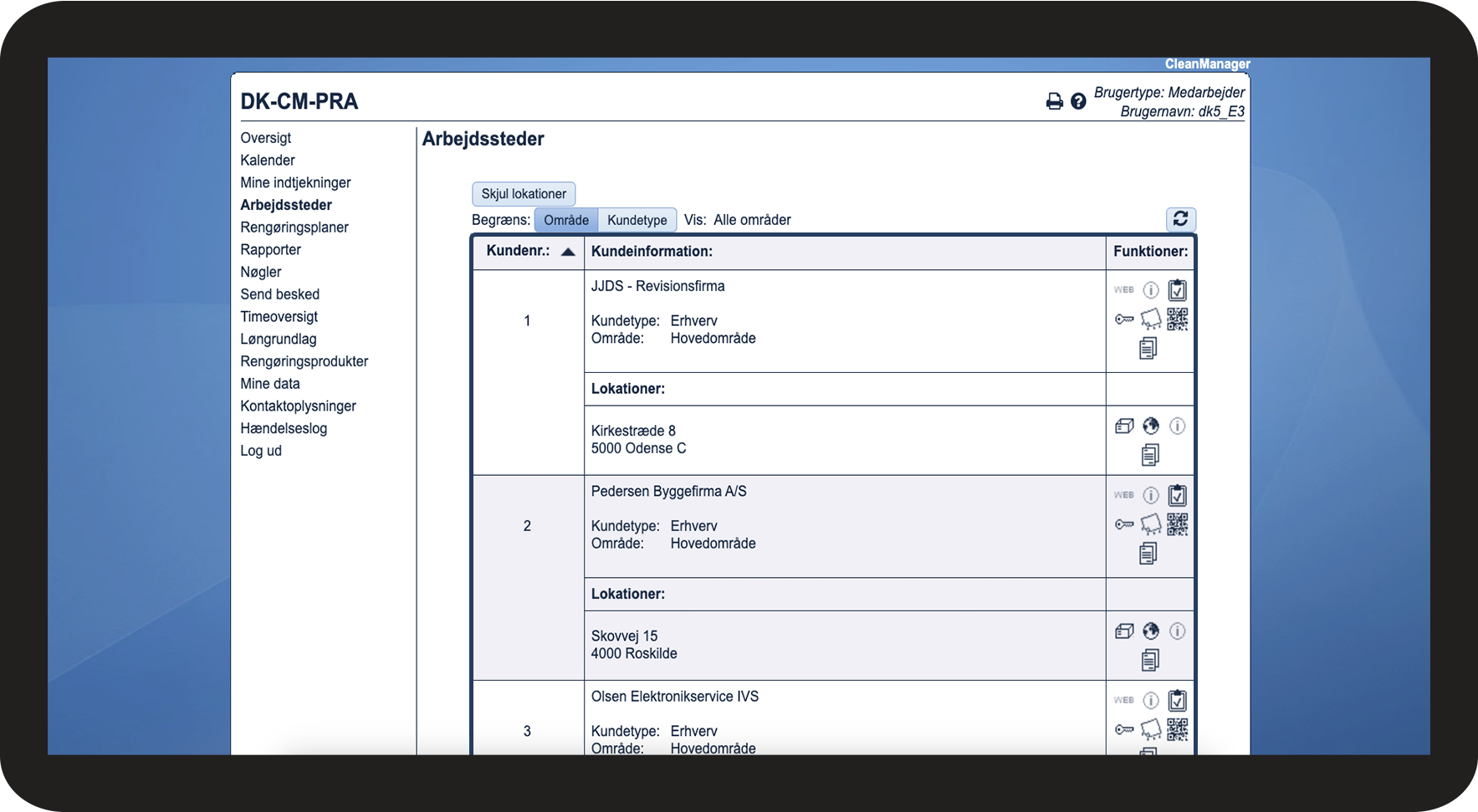Image resolution: width=1478 pixels, height=812 pixels.
Task: Open the help question mark icon
Action: [1078, 101]
